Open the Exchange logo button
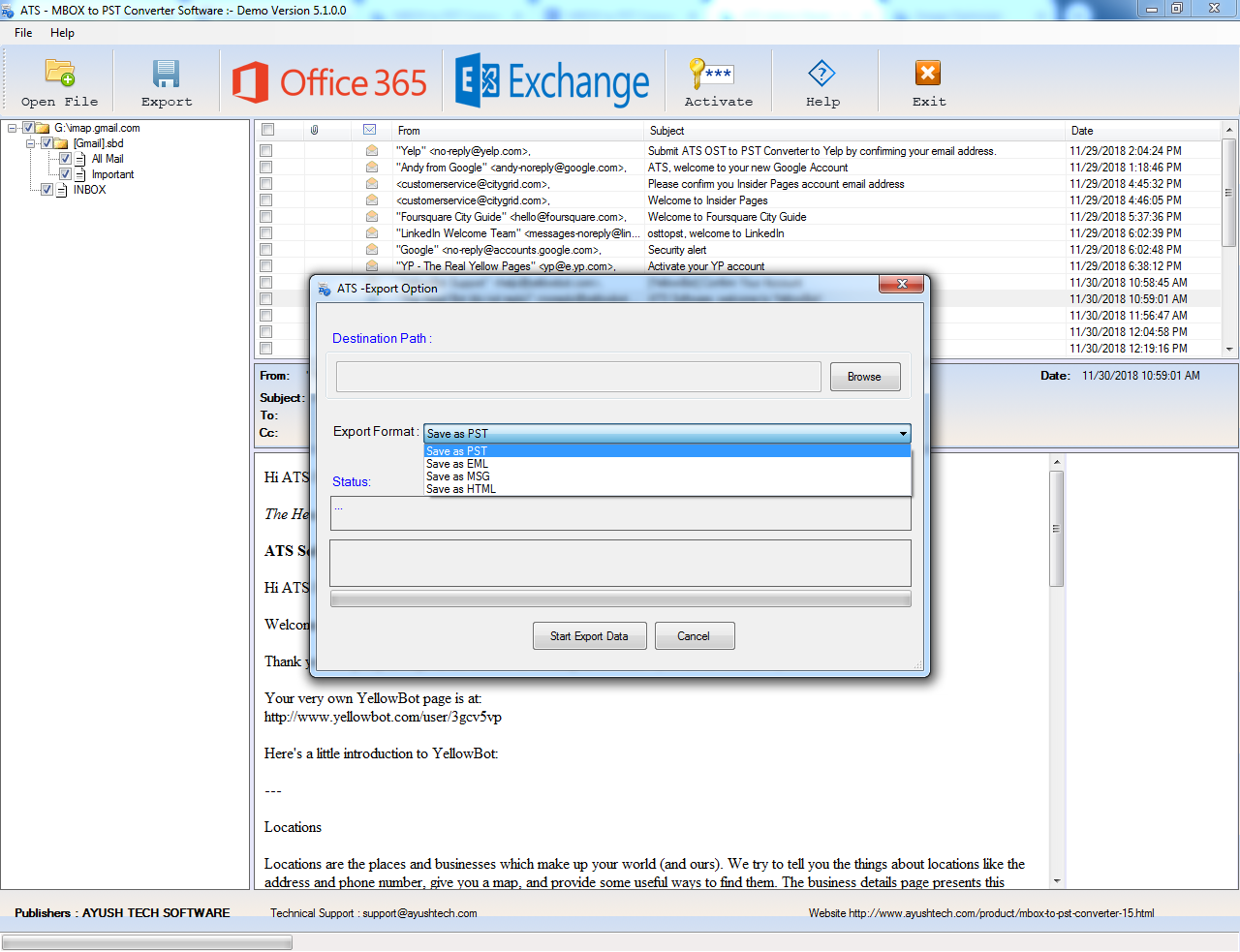 (x=553, y=81)
